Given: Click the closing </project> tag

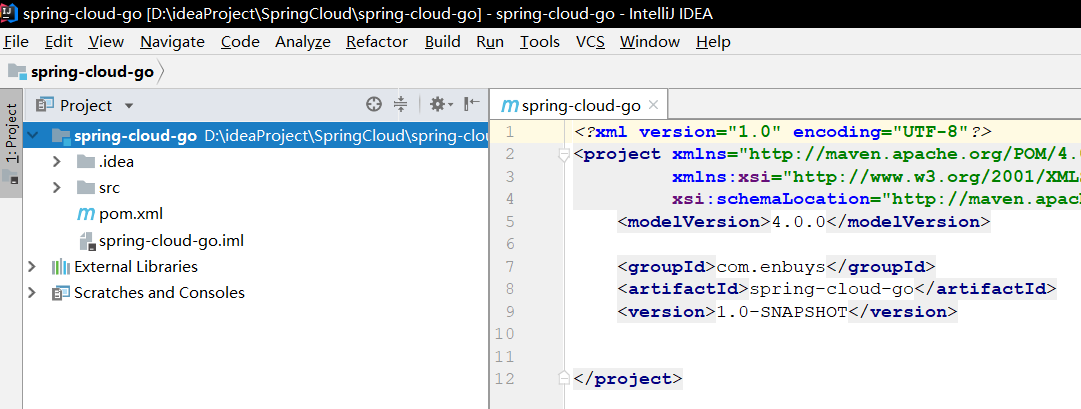Looking at the screenshot, I should pyautogui.click(x=627, y=379).
